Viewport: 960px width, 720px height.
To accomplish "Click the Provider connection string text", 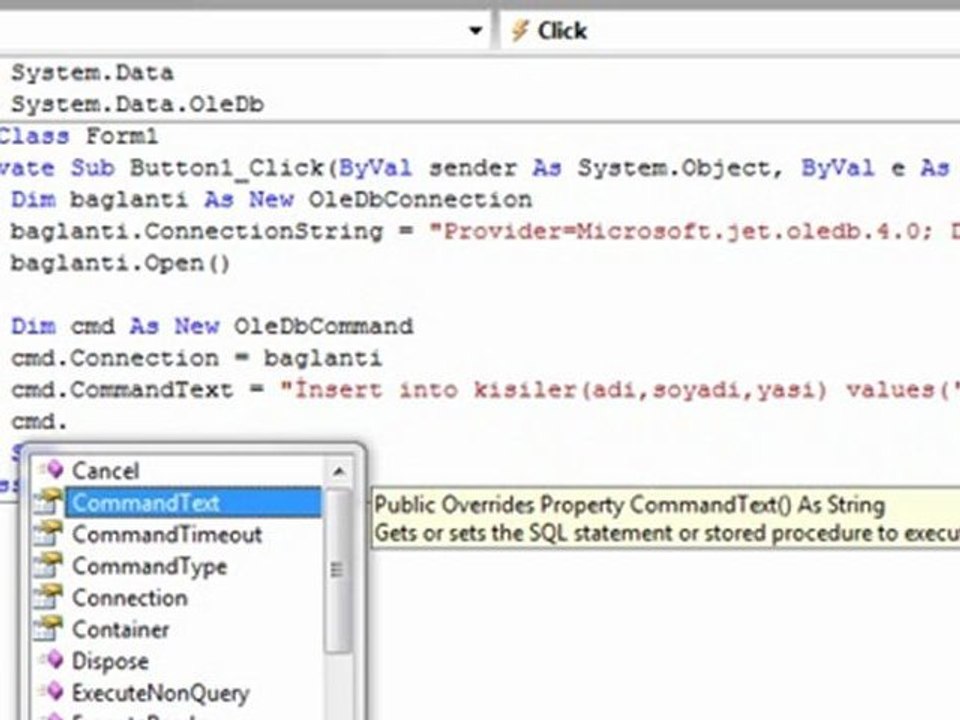I will (x=693, y=231).
